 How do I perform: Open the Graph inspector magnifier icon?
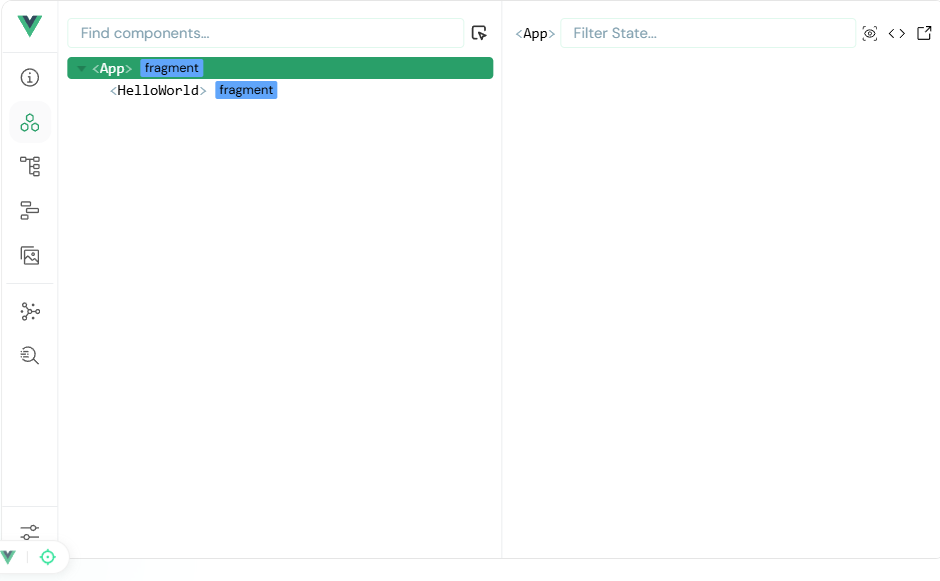tap(29, 355)
